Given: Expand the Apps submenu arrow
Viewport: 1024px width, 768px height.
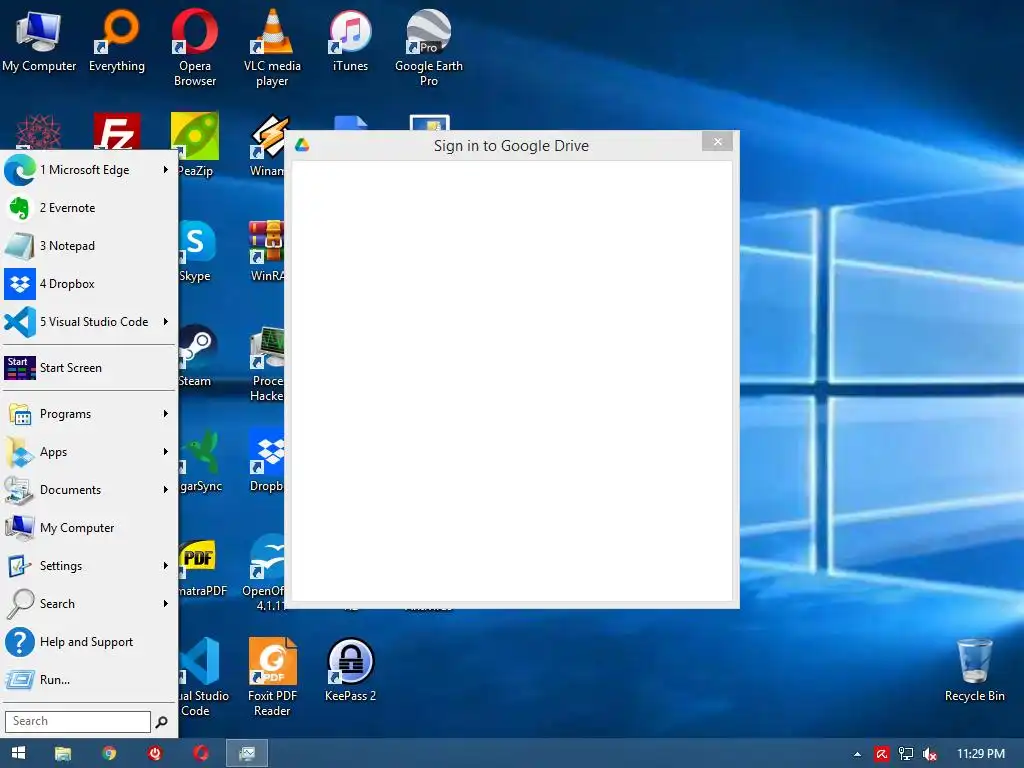Looking at the screenshot, I should (x=166, y=452).
